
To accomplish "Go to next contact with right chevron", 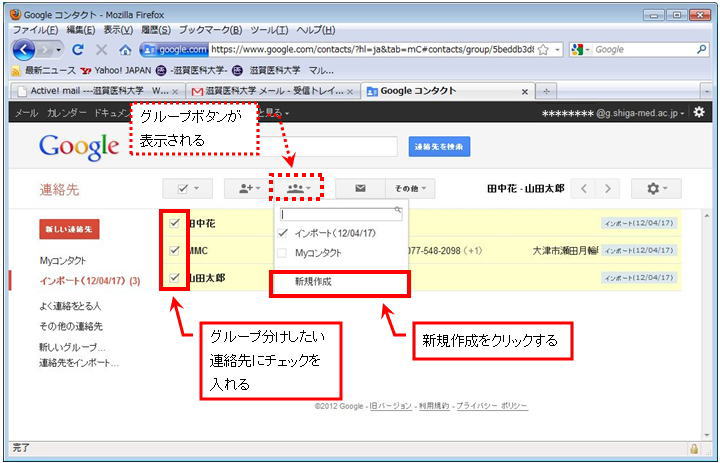I will [x=608, y=188].
